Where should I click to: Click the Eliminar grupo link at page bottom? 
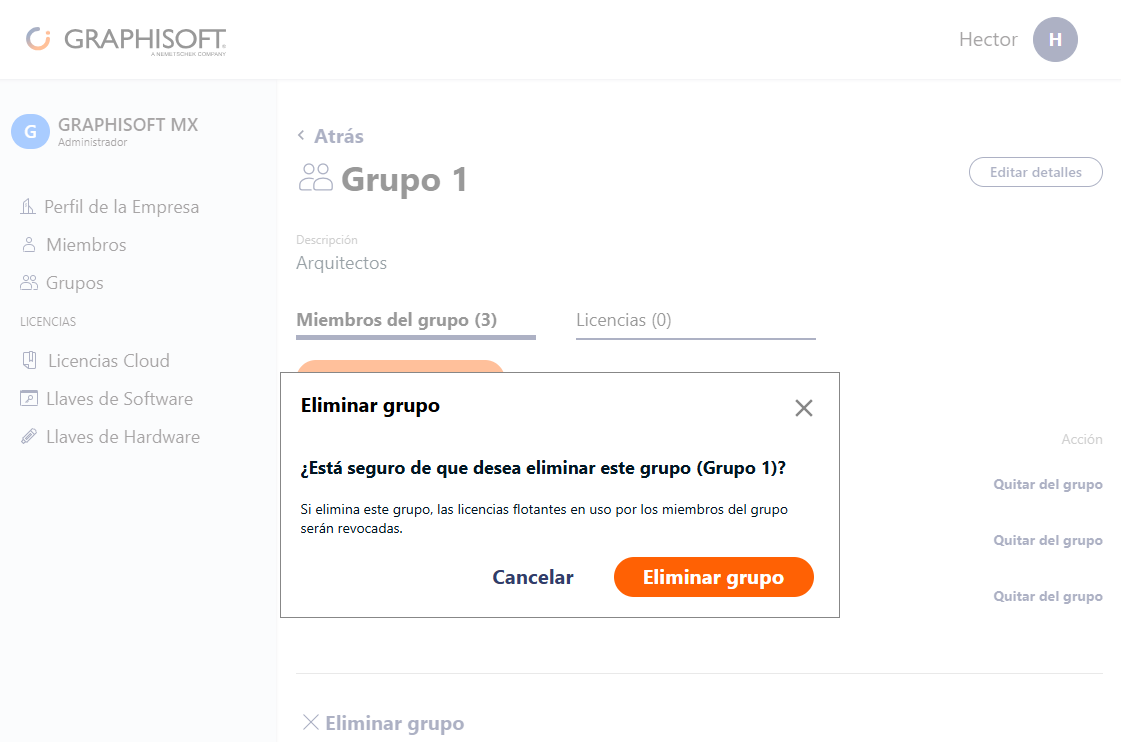tap(383, 723)
